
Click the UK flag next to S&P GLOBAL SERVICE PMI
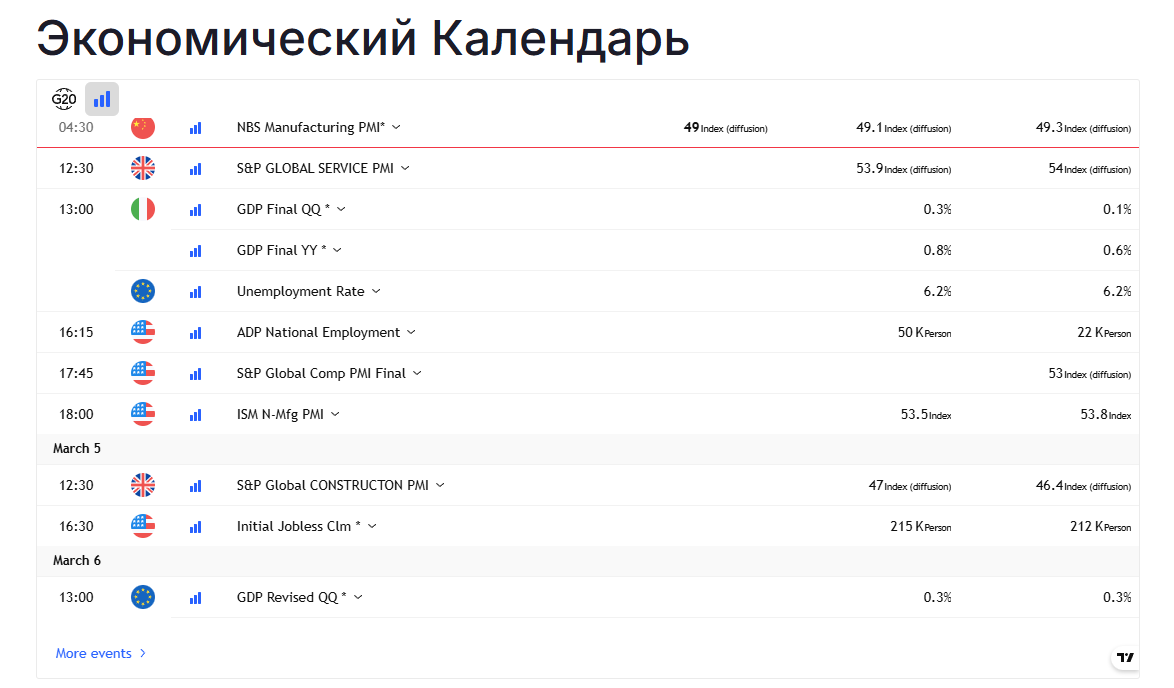[143, 168]
